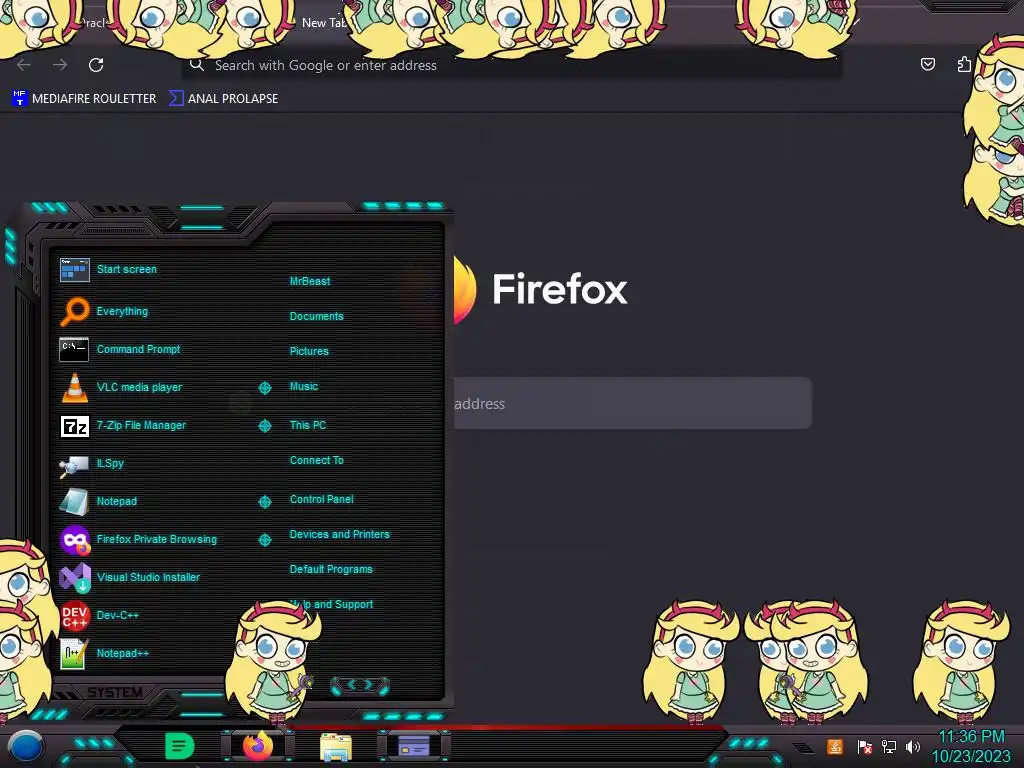Open File Explorer from taskbar
Image resolution: width=1024 pixels, height=768 pixels.
click(336, 747)
